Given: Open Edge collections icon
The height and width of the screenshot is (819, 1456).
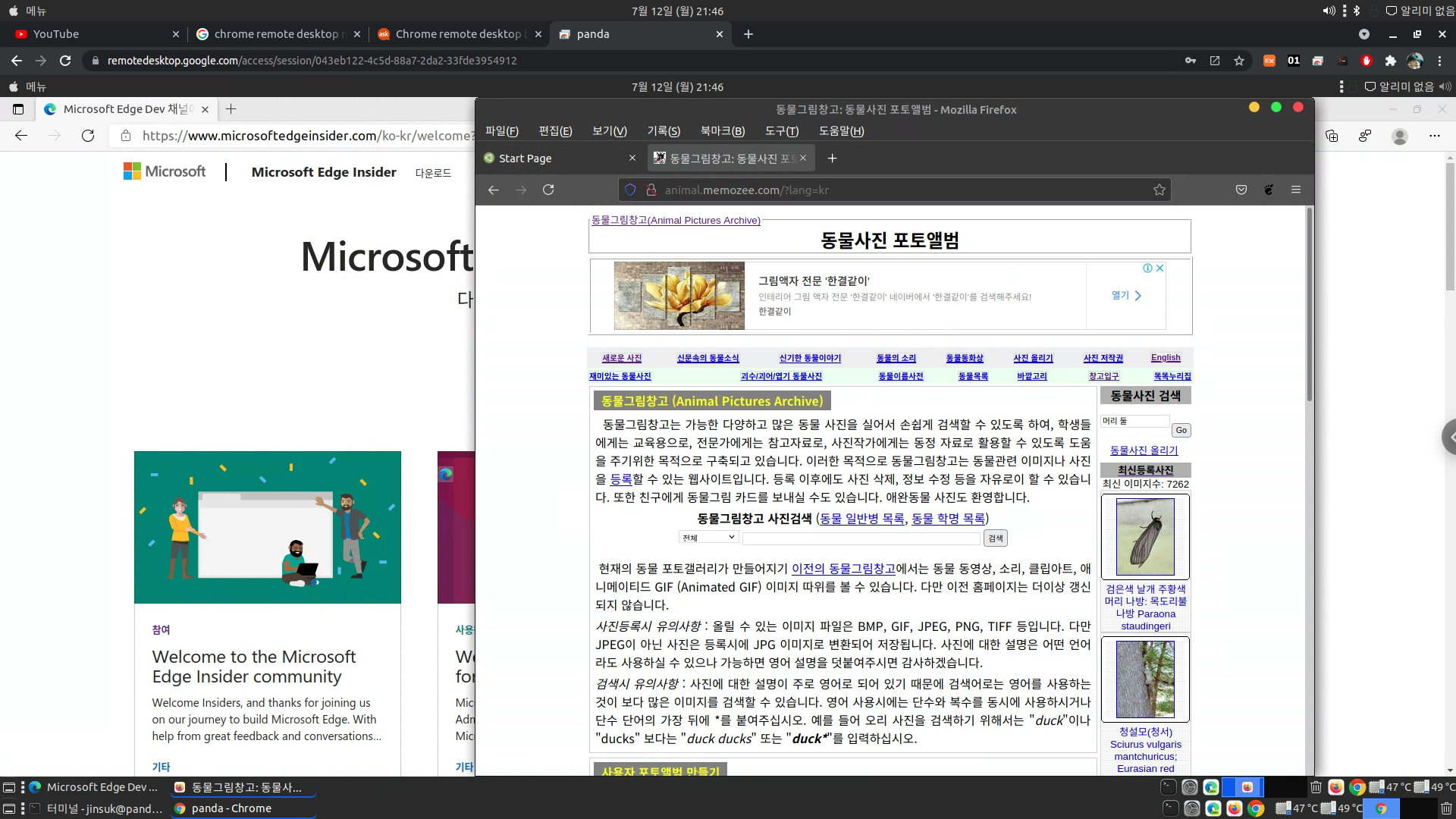Looking at the screenshot, I should (1332, 136).
